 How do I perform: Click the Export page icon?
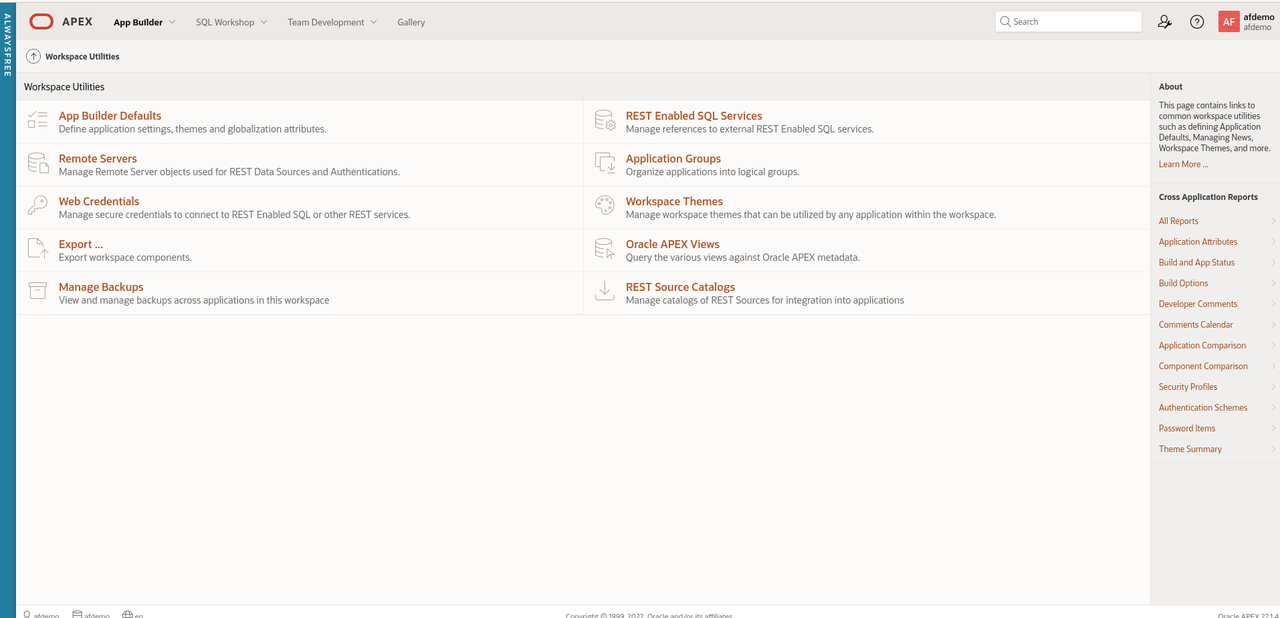tap(37, 249)
